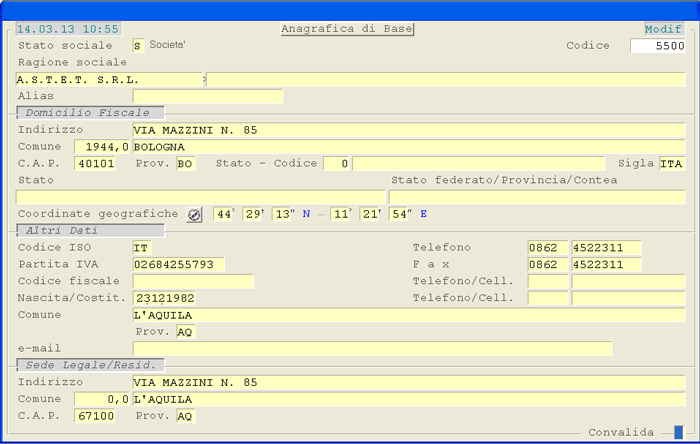Image resolution: width=700 pixels, height=444 pixels.
Task: Click the Telefono number field 4522311
Action: click(606, 248)
